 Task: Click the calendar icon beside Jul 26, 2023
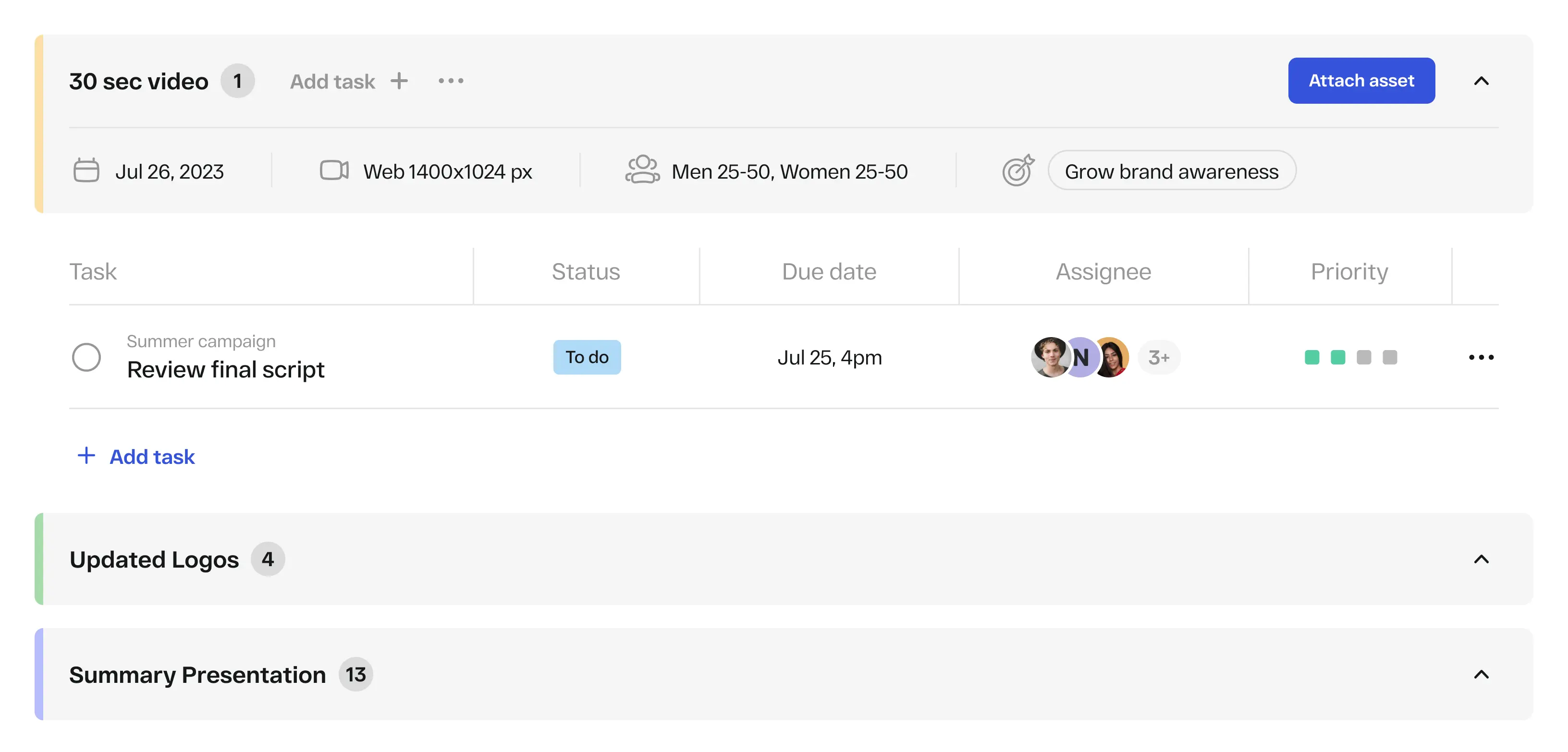coord(86,170)
